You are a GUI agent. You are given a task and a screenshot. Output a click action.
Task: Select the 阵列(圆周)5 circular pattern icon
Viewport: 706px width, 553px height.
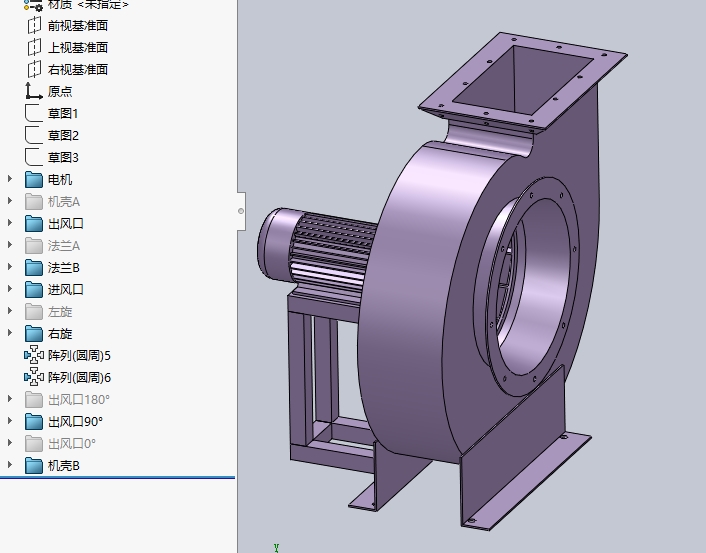34,355
